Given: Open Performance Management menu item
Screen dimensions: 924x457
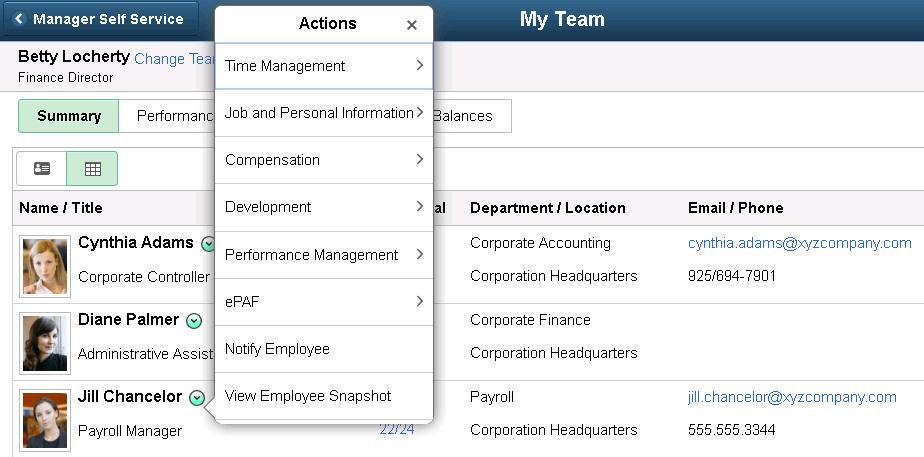Looking at the screenshot, I should (324, 255).
